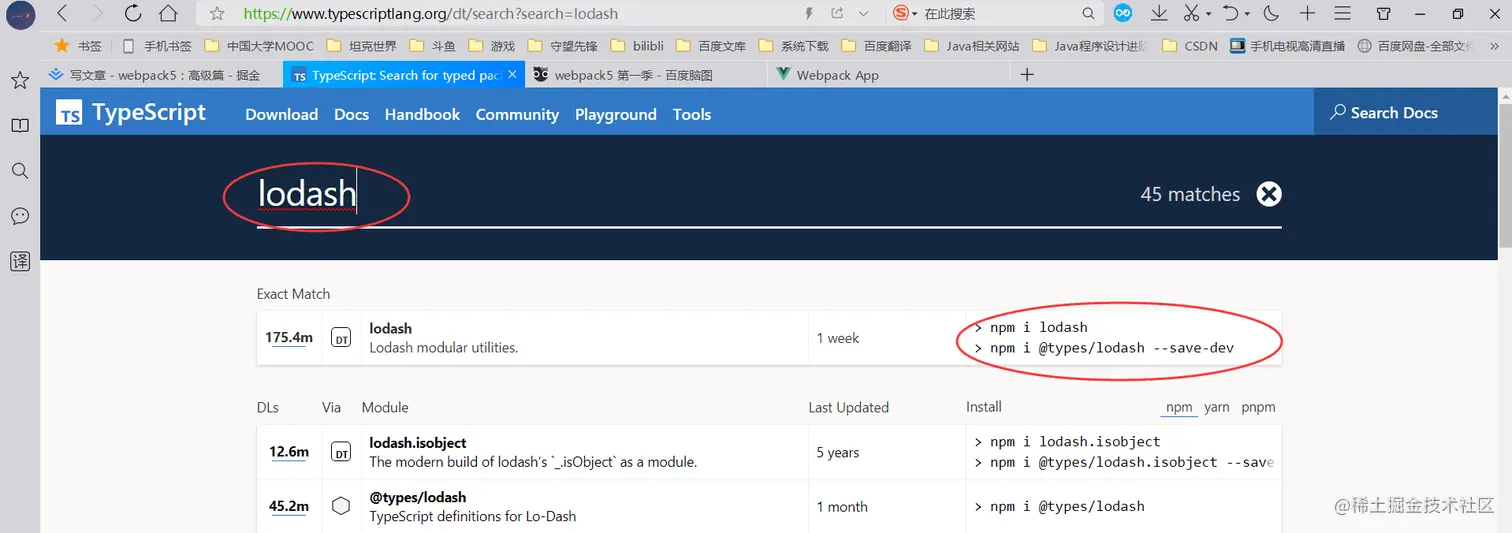Click the plus icon in toolbar

tap(1307, 13)
